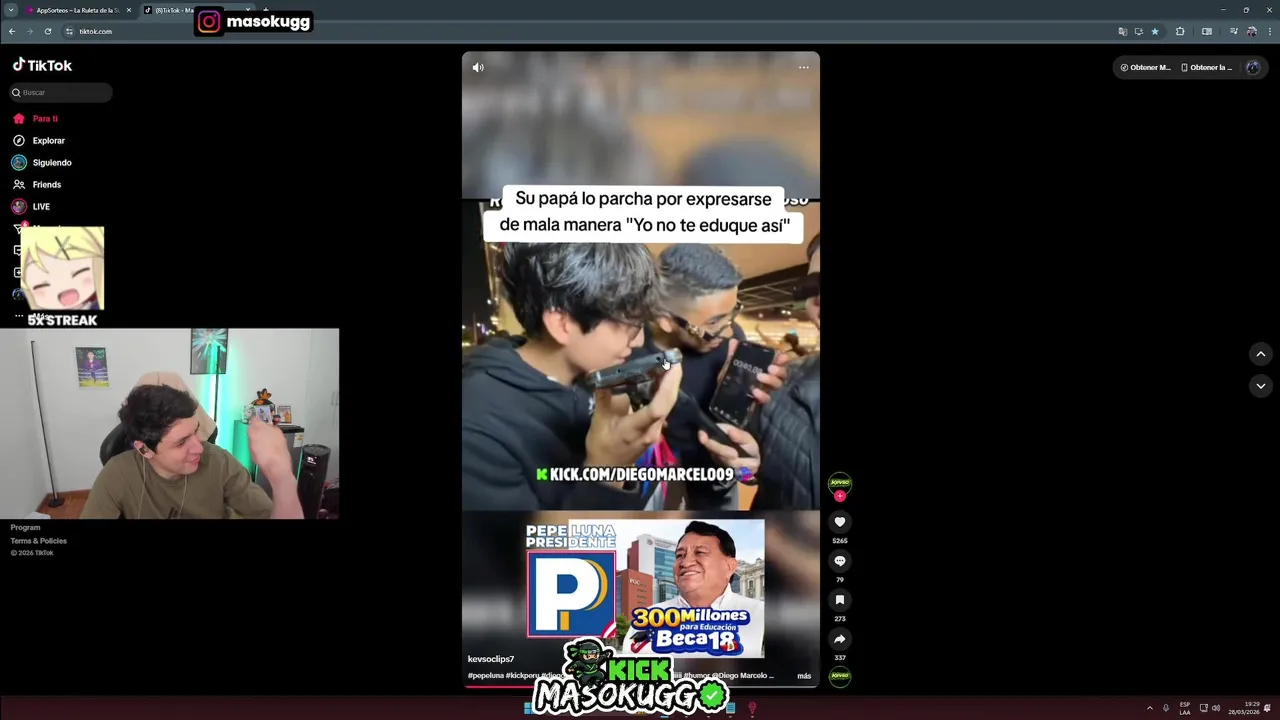Screen dimensions: 1280x720
Task: Open the comments bubble icon
Action: point(840,561)
